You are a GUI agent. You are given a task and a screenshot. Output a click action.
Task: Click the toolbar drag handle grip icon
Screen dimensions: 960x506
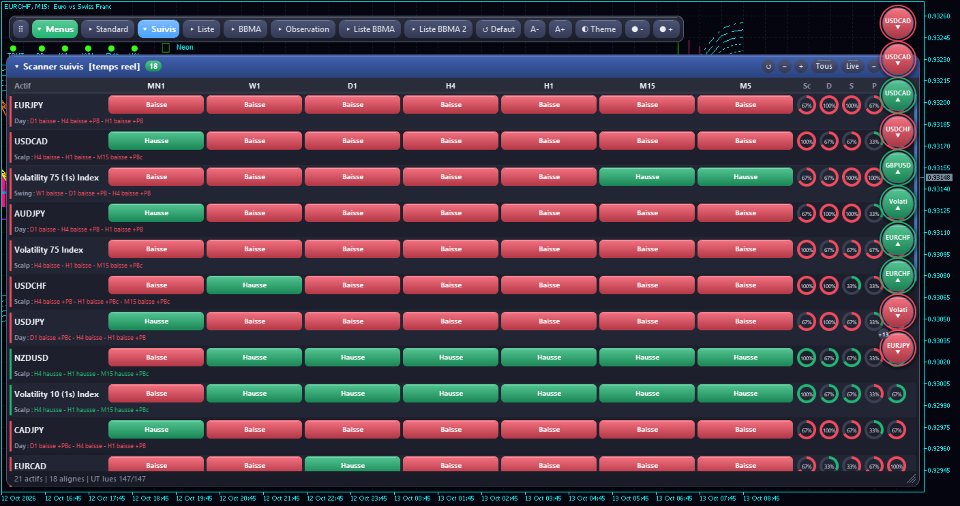20,29
